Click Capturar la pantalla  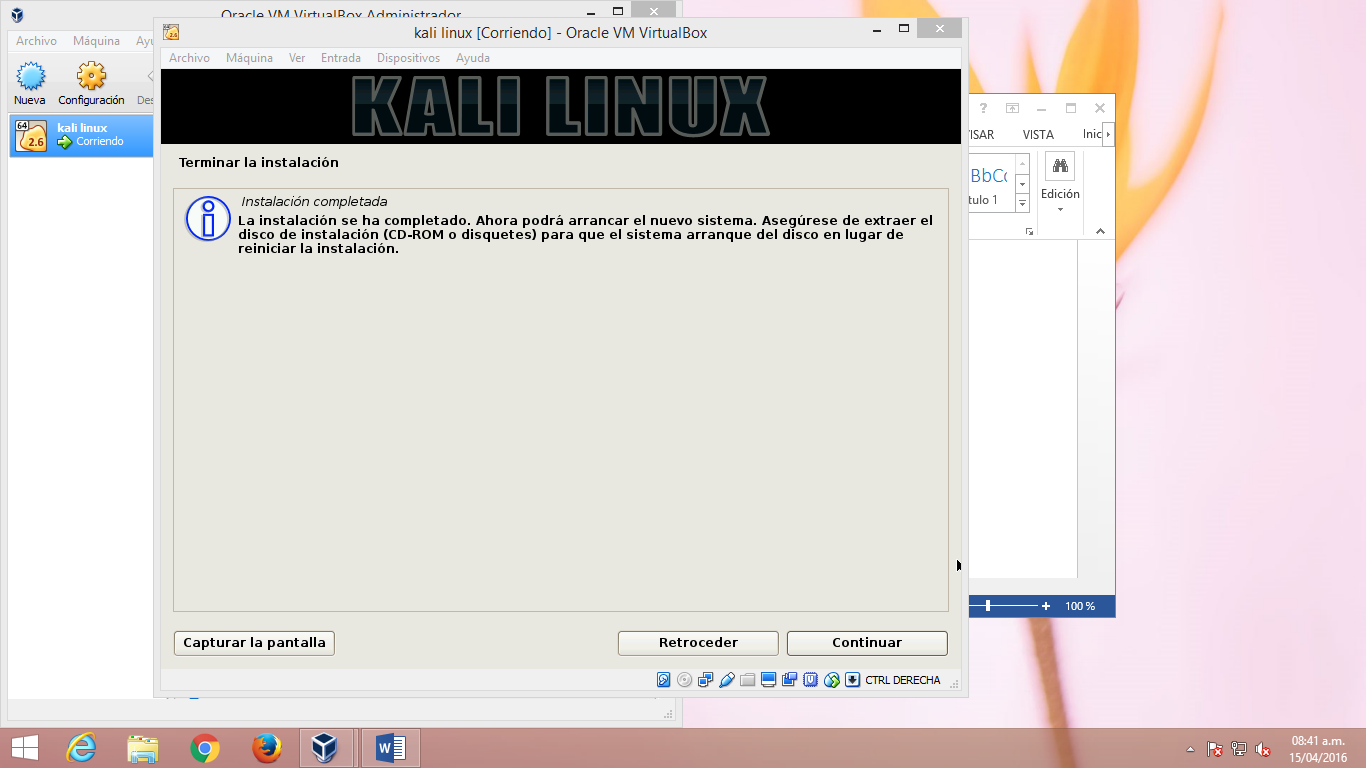253,643
